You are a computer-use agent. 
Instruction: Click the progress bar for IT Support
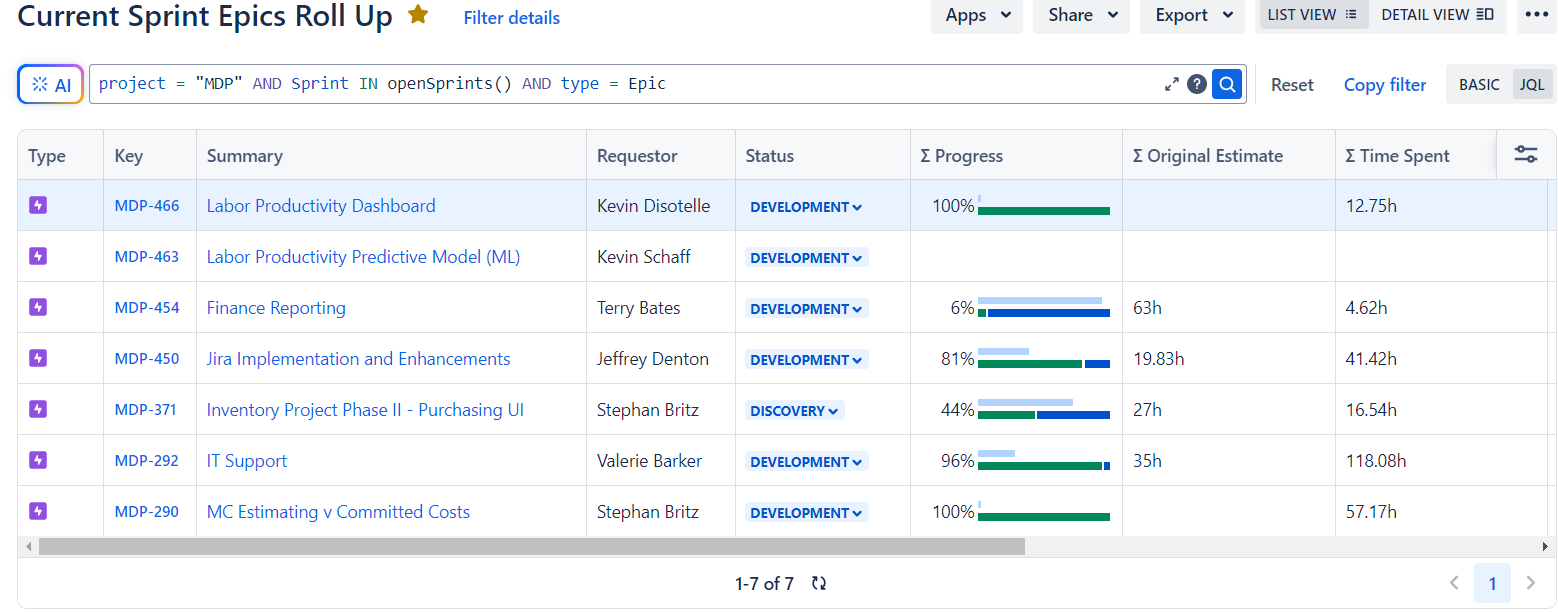(x=1040, y=466)
